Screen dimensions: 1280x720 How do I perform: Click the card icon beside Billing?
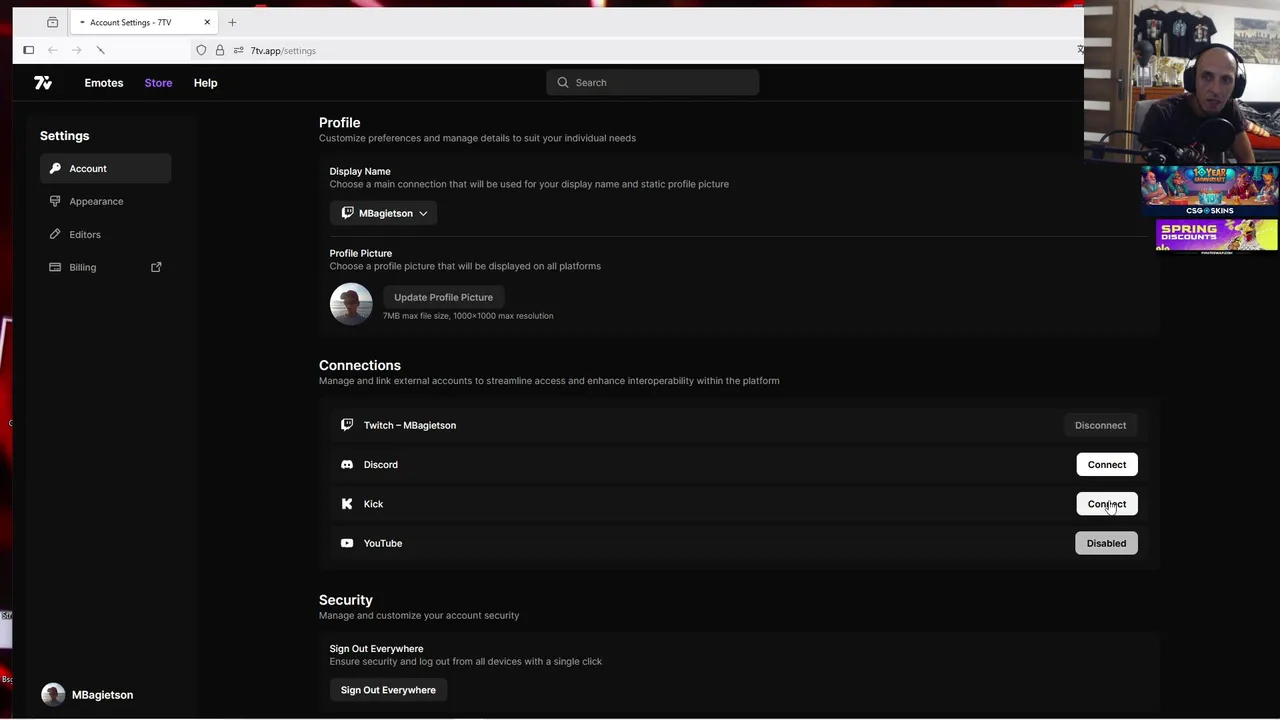pos(55,267)
